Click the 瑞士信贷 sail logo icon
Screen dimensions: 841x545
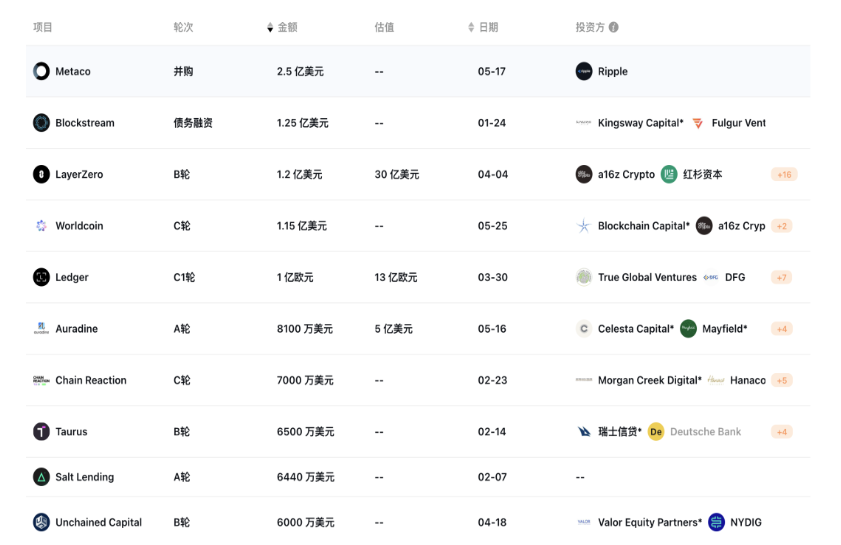point(584,432)
